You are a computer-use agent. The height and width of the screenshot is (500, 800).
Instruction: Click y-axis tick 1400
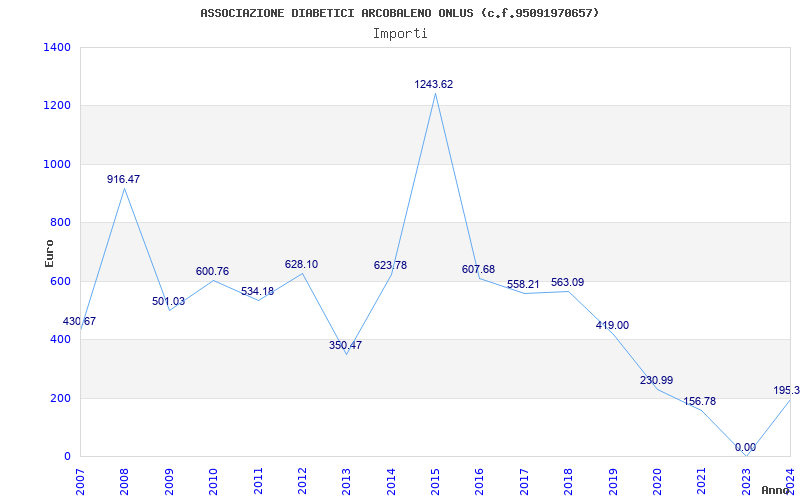tap(57, 47)
